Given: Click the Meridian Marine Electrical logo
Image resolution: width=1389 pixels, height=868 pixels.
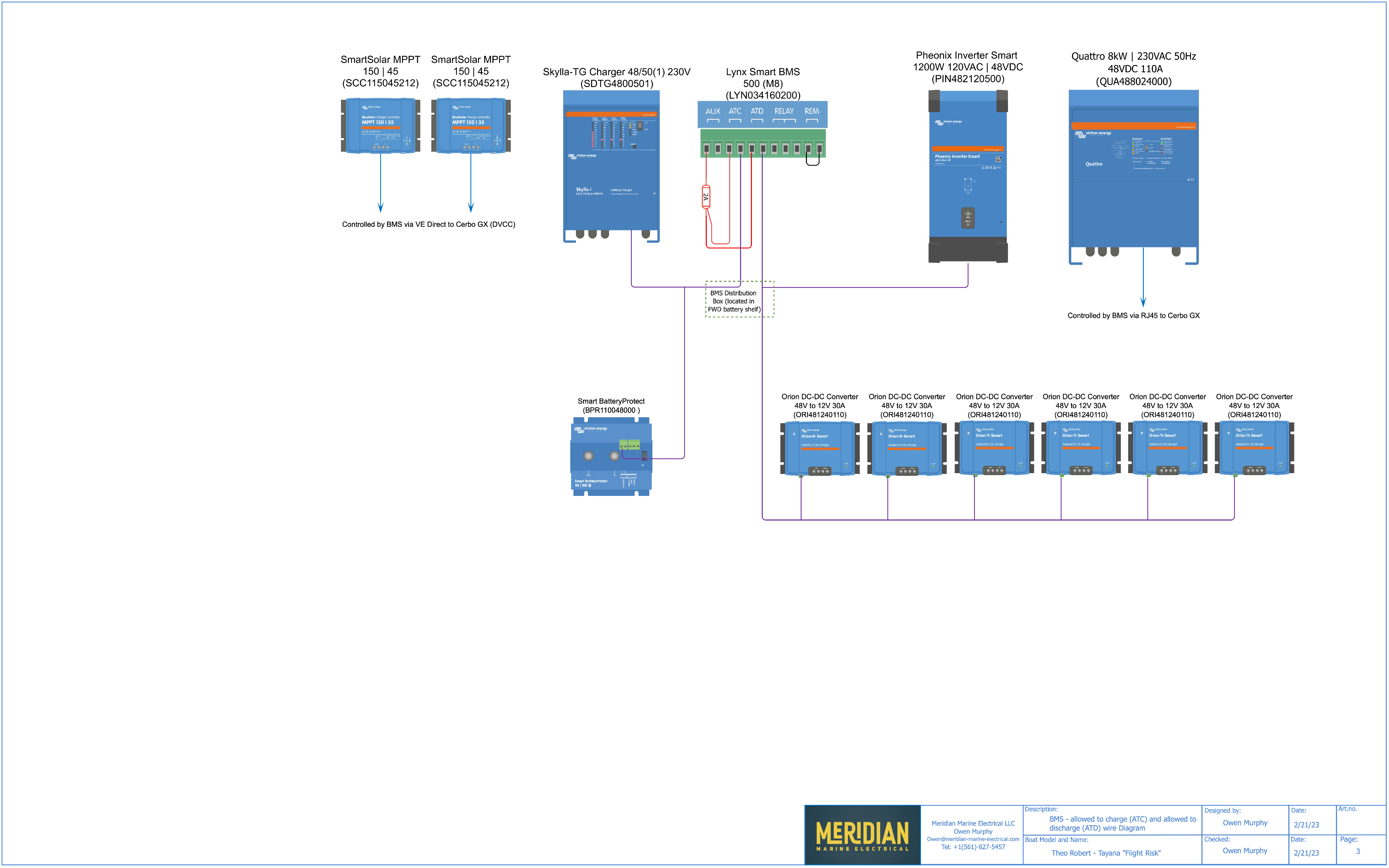Looking at the screenshot, I should [863, 835].
